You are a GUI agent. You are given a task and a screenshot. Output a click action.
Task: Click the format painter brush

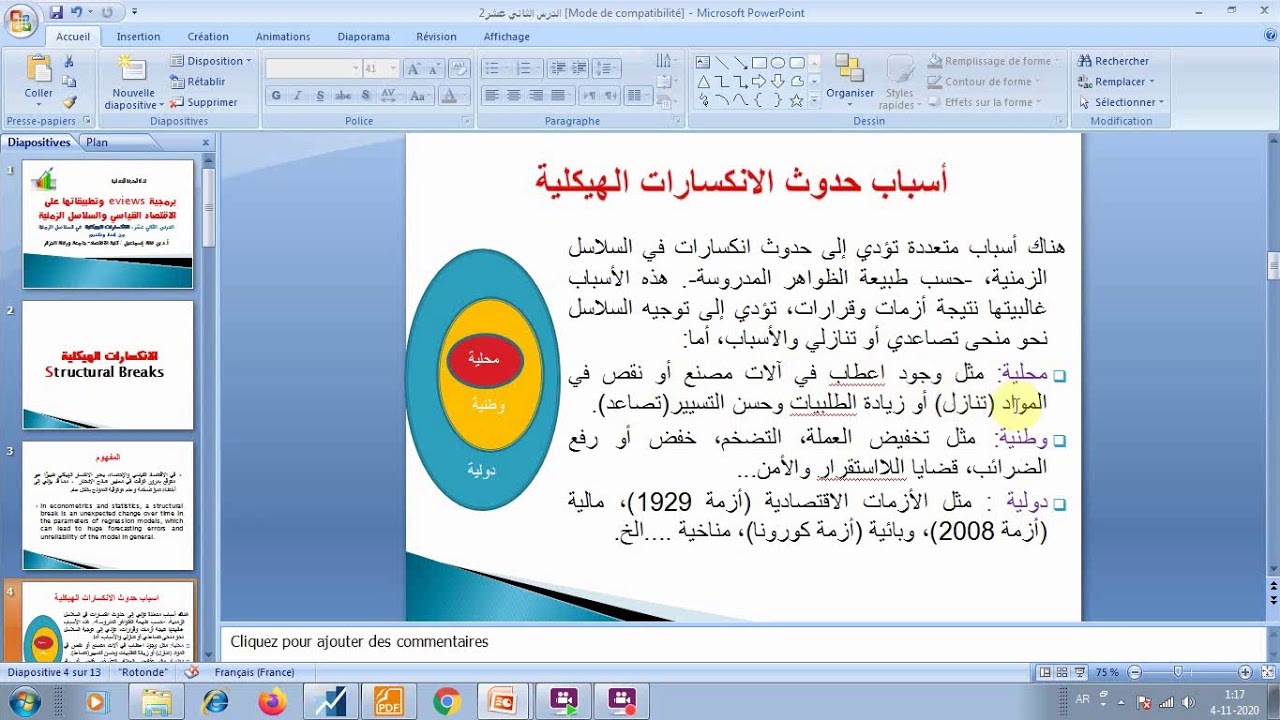(x=69, y=102)
